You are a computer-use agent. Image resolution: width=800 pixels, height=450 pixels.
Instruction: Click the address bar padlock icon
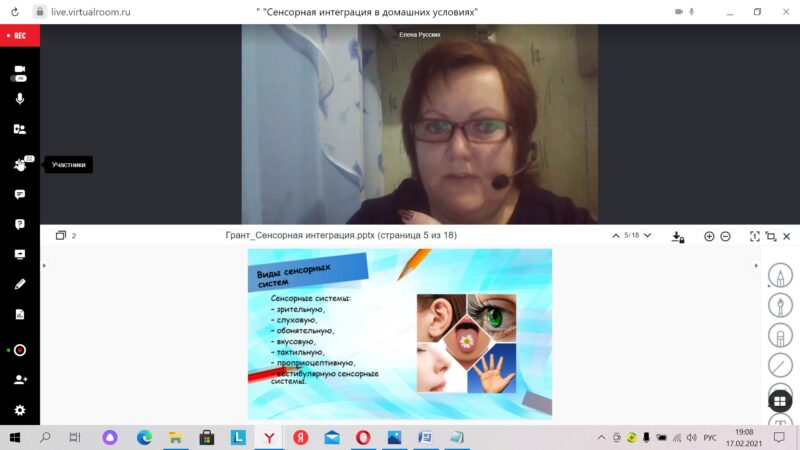pos(40,12)
